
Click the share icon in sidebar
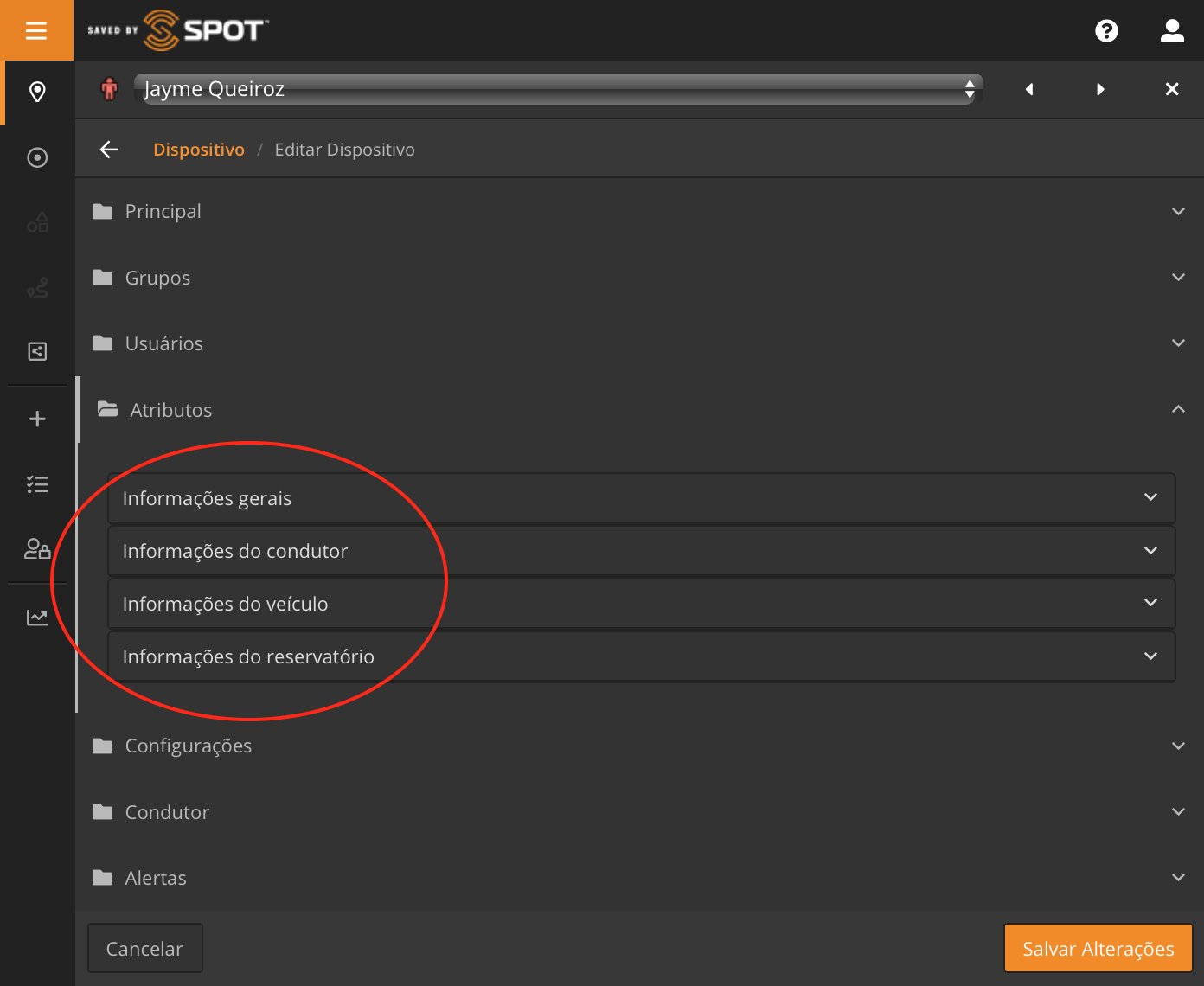(x=37, y=351)
